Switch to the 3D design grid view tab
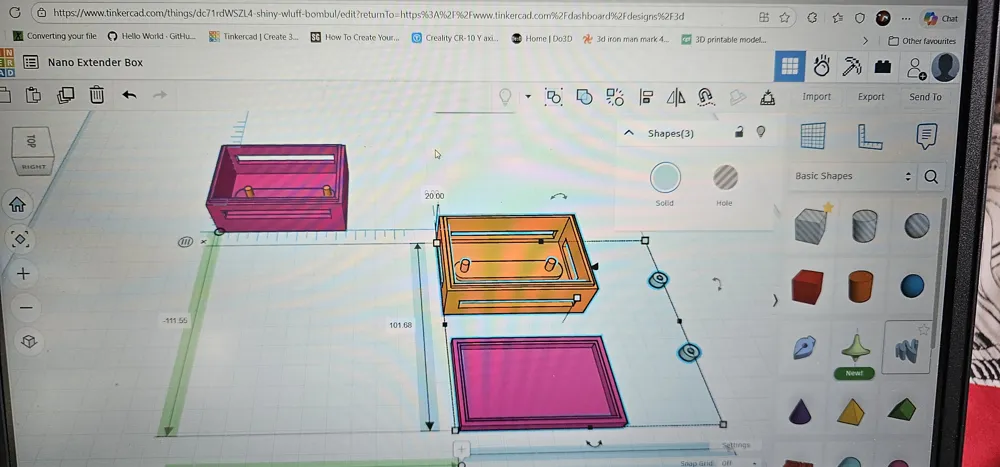This screenshot has height=467, width=1000. (790, 67)
